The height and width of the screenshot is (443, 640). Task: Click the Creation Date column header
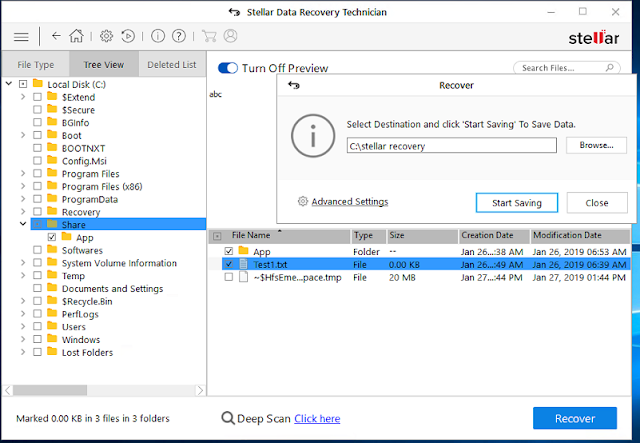(494, 235)
